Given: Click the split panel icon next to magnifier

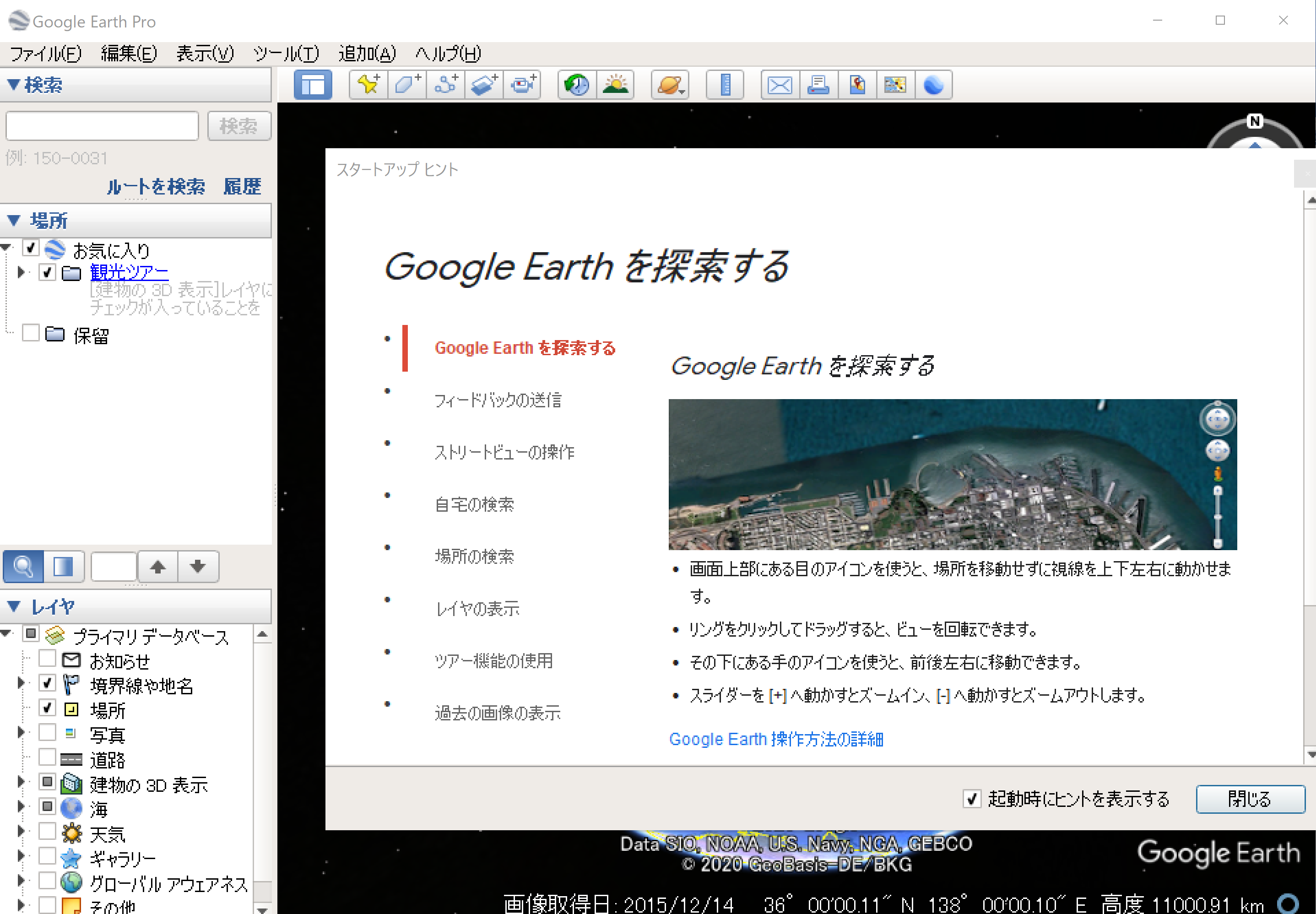Looking at the screenshot, I should point(64,566).
